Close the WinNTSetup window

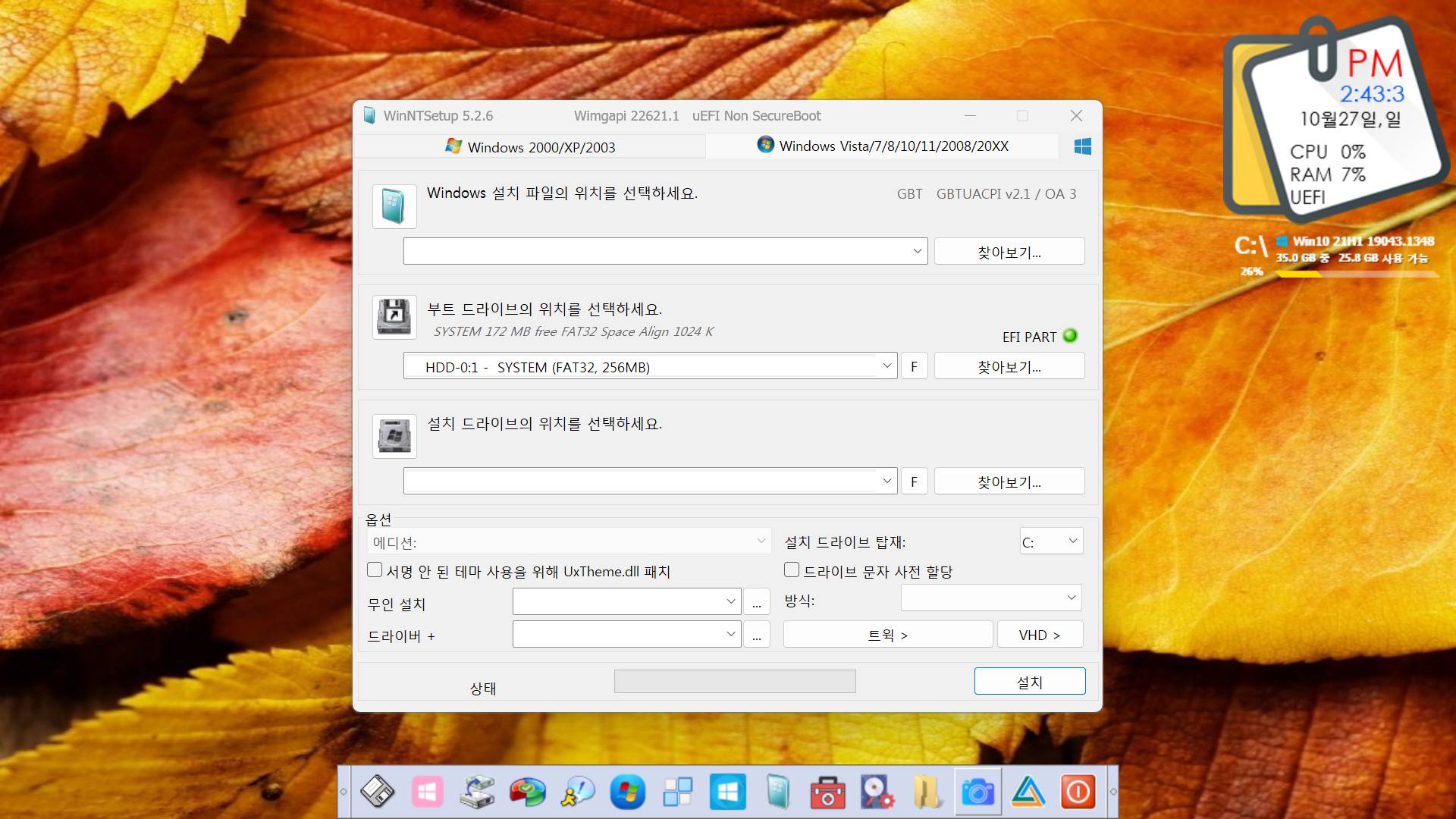pos(1076,115)
